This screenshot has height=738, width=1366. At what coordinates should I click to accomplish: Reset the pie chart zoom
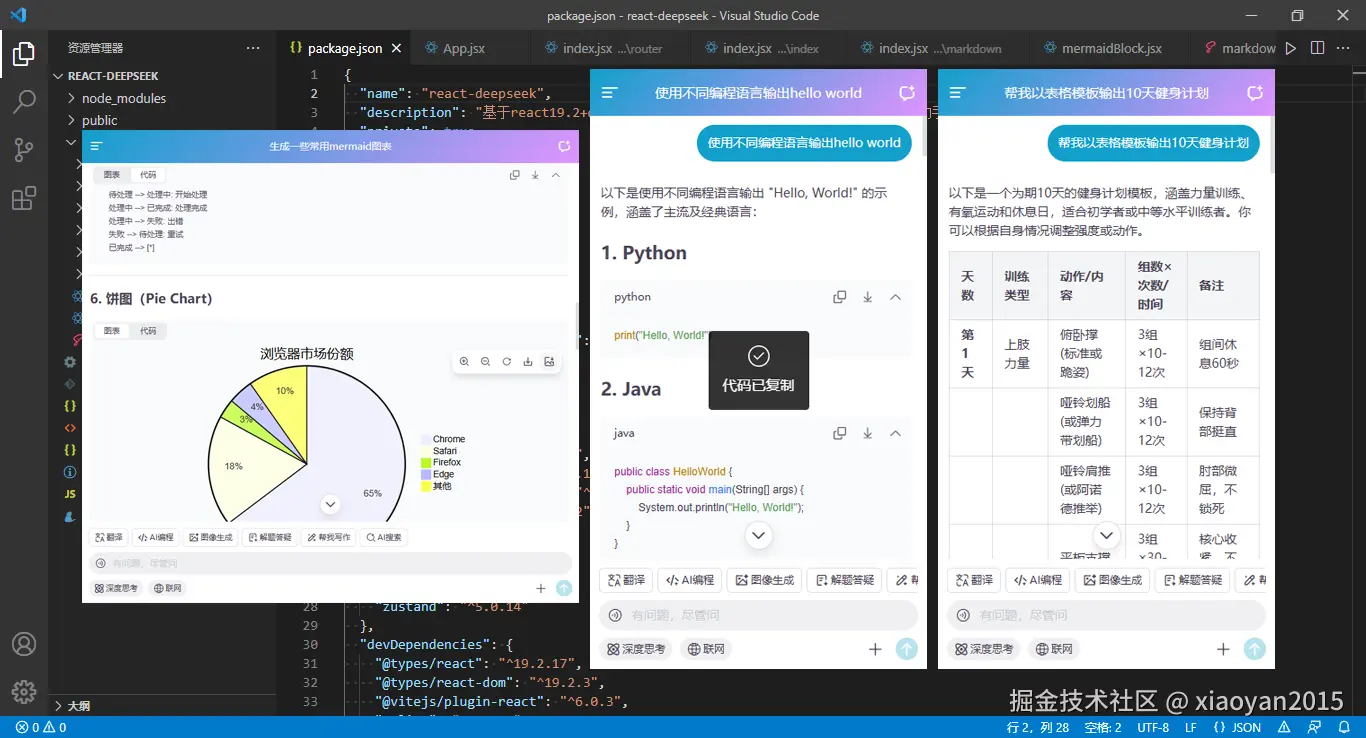point(507,362)
